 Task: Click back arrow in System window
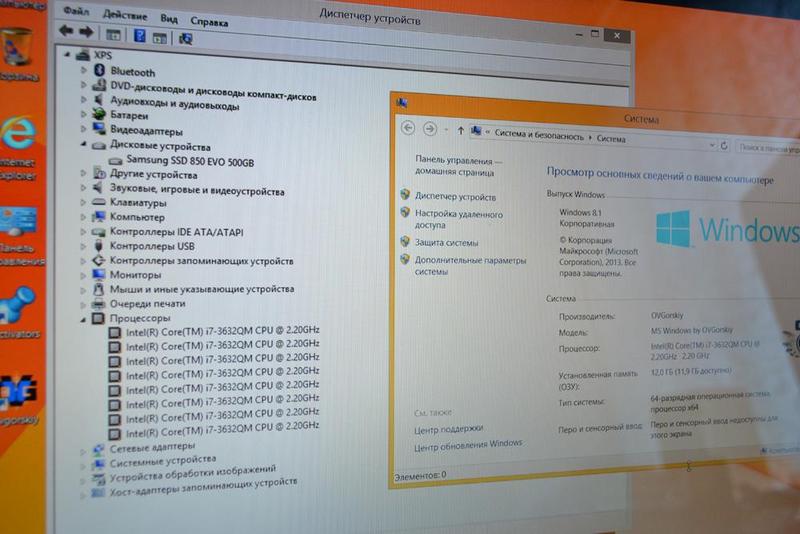click(x=408, y=128)
